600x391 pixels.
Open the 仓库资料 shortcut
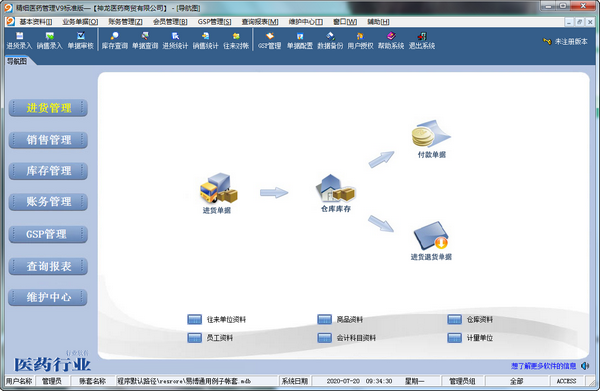point(470,319)
